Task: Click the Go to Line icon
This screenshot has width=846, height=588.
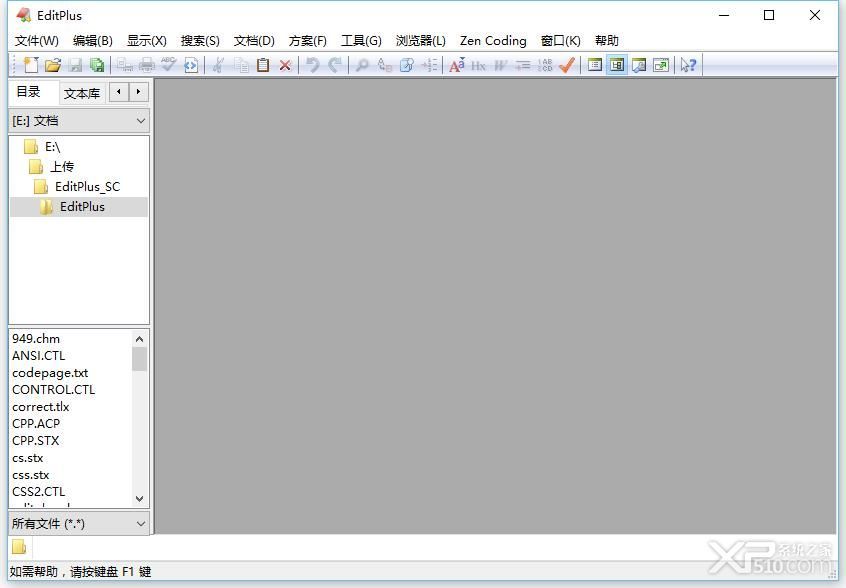Action: point(429,65)
